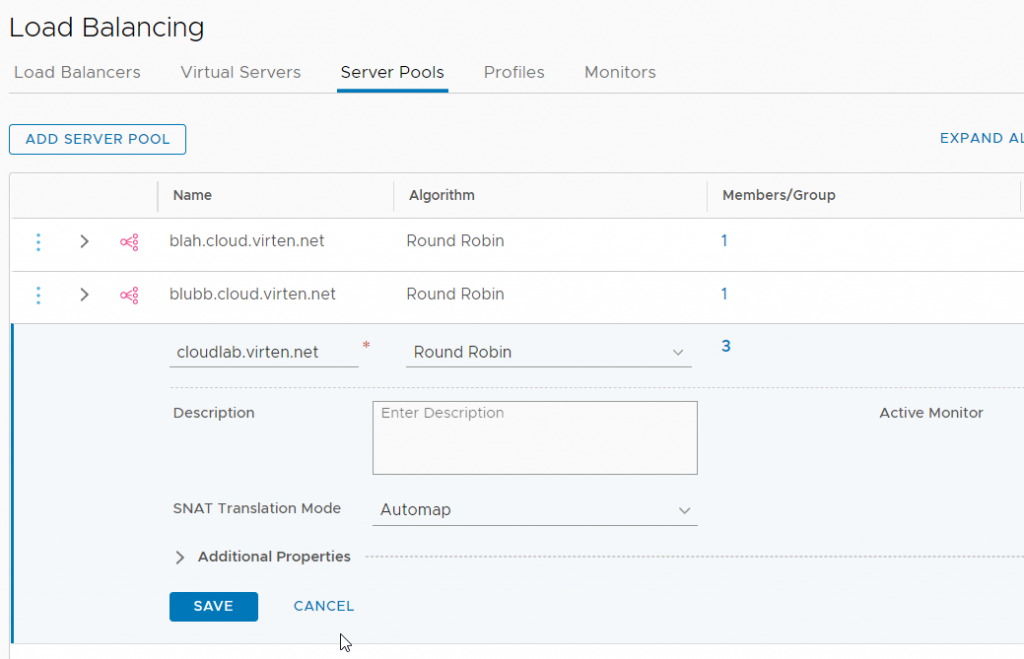The width and height of the screenshot is (1024, 659).
Task: Click the ADD SERVER POOL button
Action: pyautogui.click(x=97, y=139)
